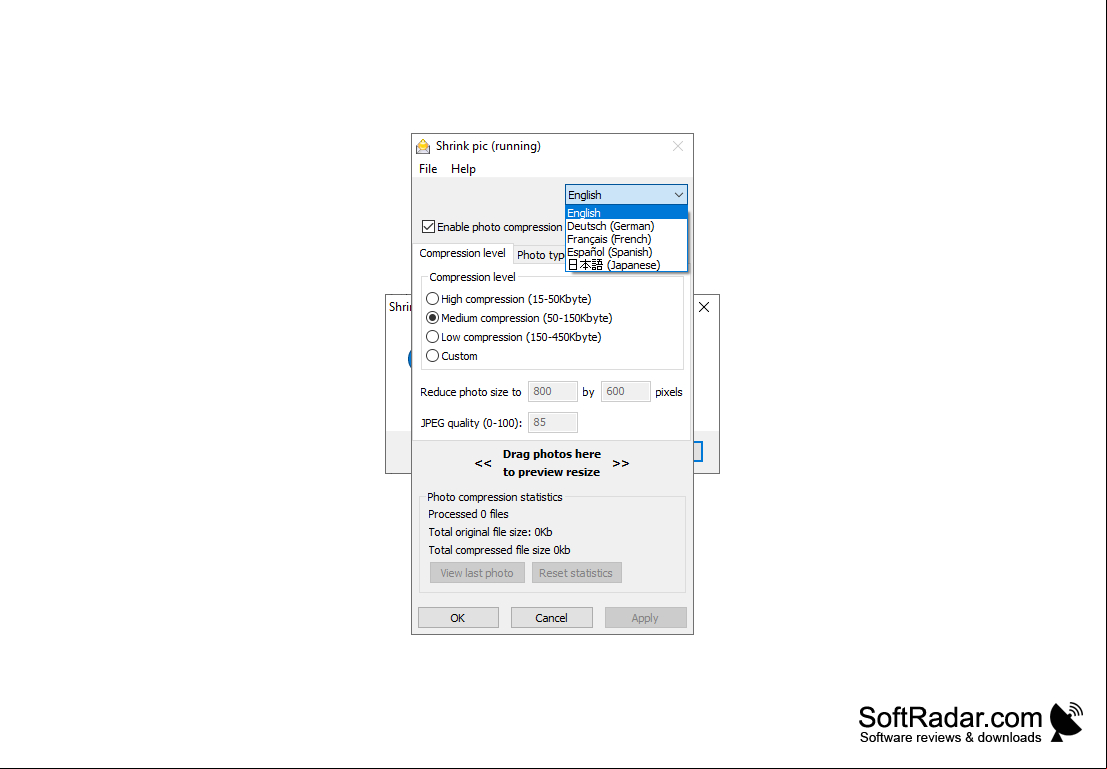Screen dimensions: 1107x769
Task: Click the View last photo button
Action: point(477,573)
